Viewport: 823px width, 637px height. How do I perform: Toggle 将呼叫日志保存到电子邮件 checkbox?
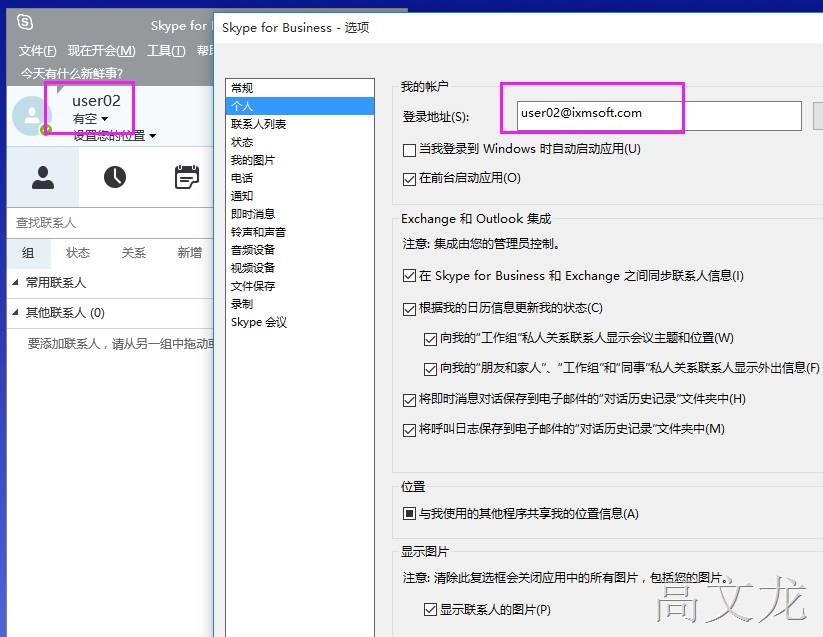click(409, 430)
